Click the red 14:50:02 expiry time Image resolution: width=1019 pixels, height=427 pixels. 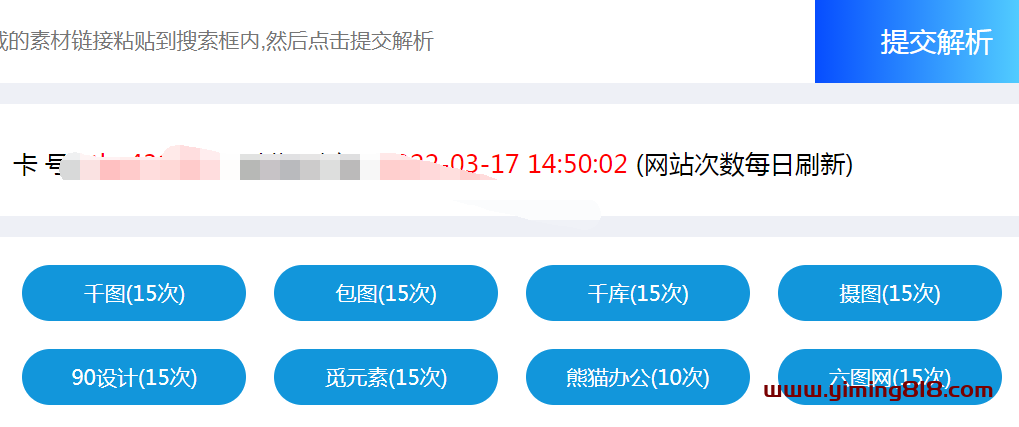pos(578,164)
